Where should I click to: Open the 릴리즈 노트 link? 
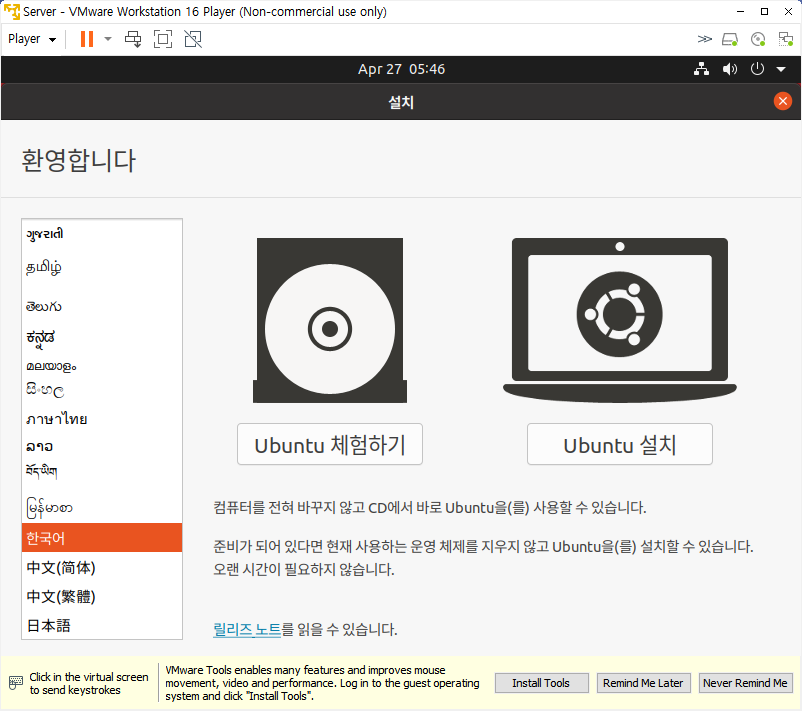247,629
